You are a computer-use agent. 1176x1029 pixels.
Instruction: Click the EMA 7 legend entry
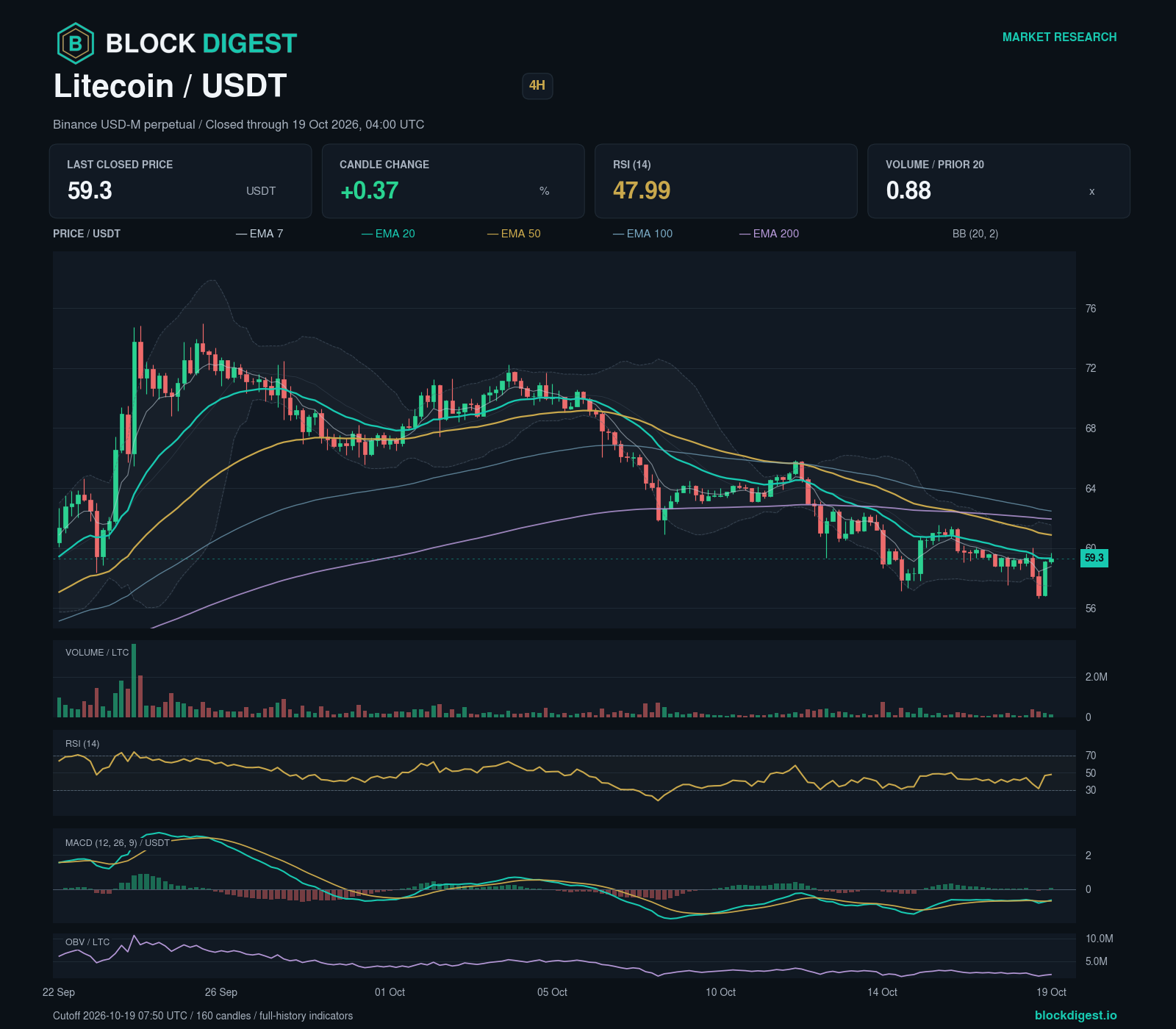259,234
